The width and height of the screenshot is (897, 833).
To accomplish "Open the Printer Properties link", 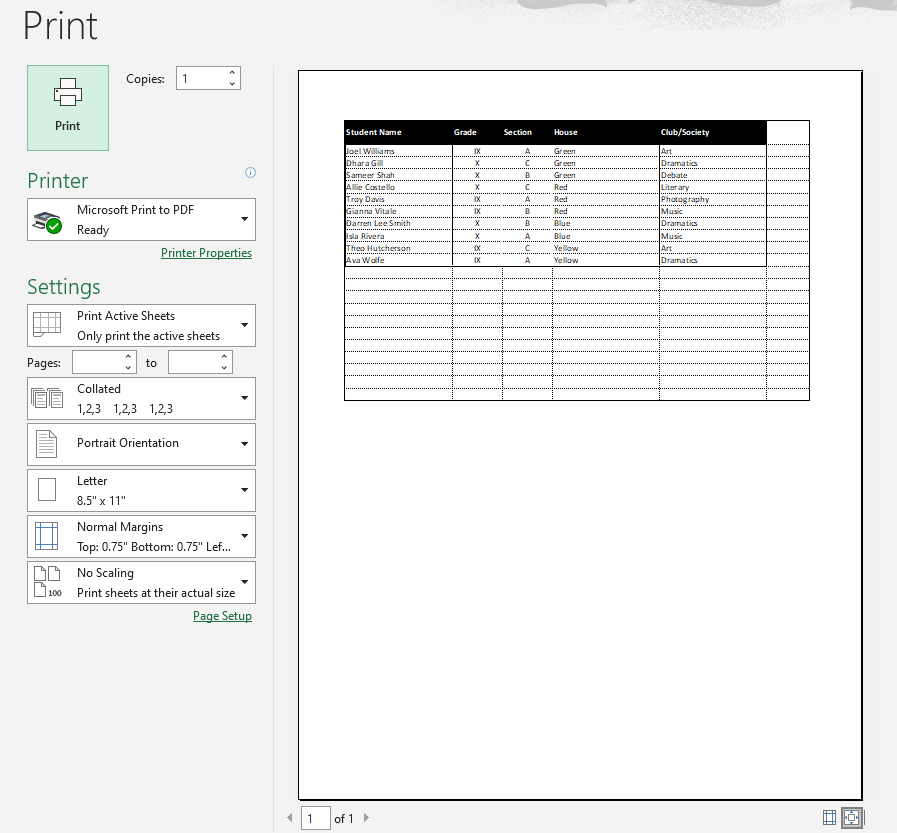I will [206, 253].
